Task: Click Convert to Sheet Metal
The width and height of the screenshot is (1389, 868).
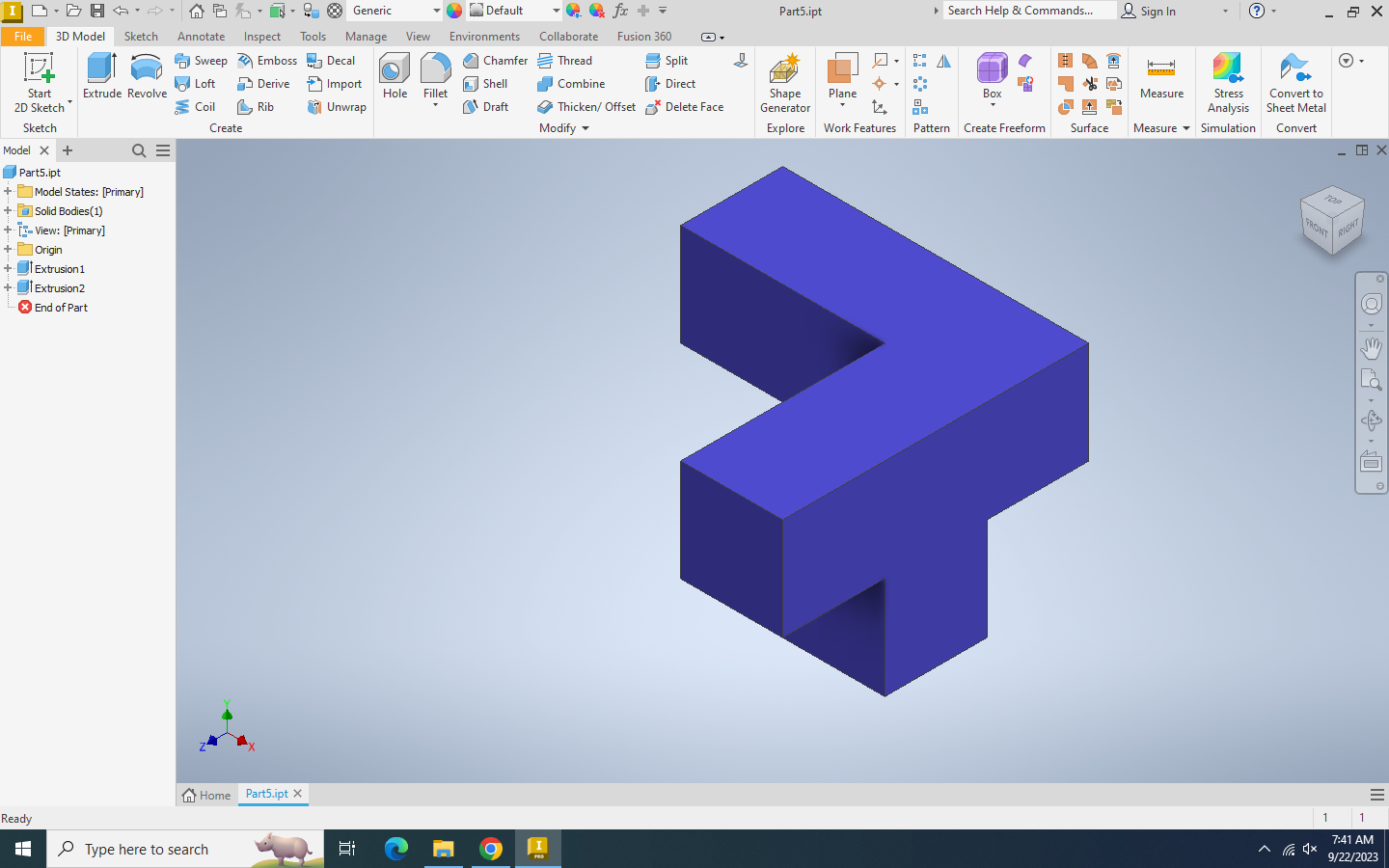Action: pyautogui.click(x=1295, y=83)
